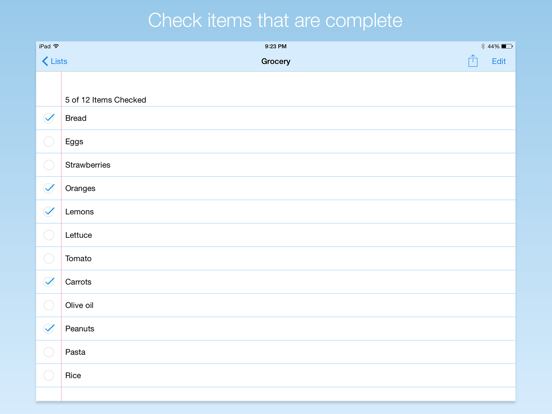Uncheck the Lemons checkmark
Image resolution: width=552 pixels, height=414 pixels.
[49, 212]
